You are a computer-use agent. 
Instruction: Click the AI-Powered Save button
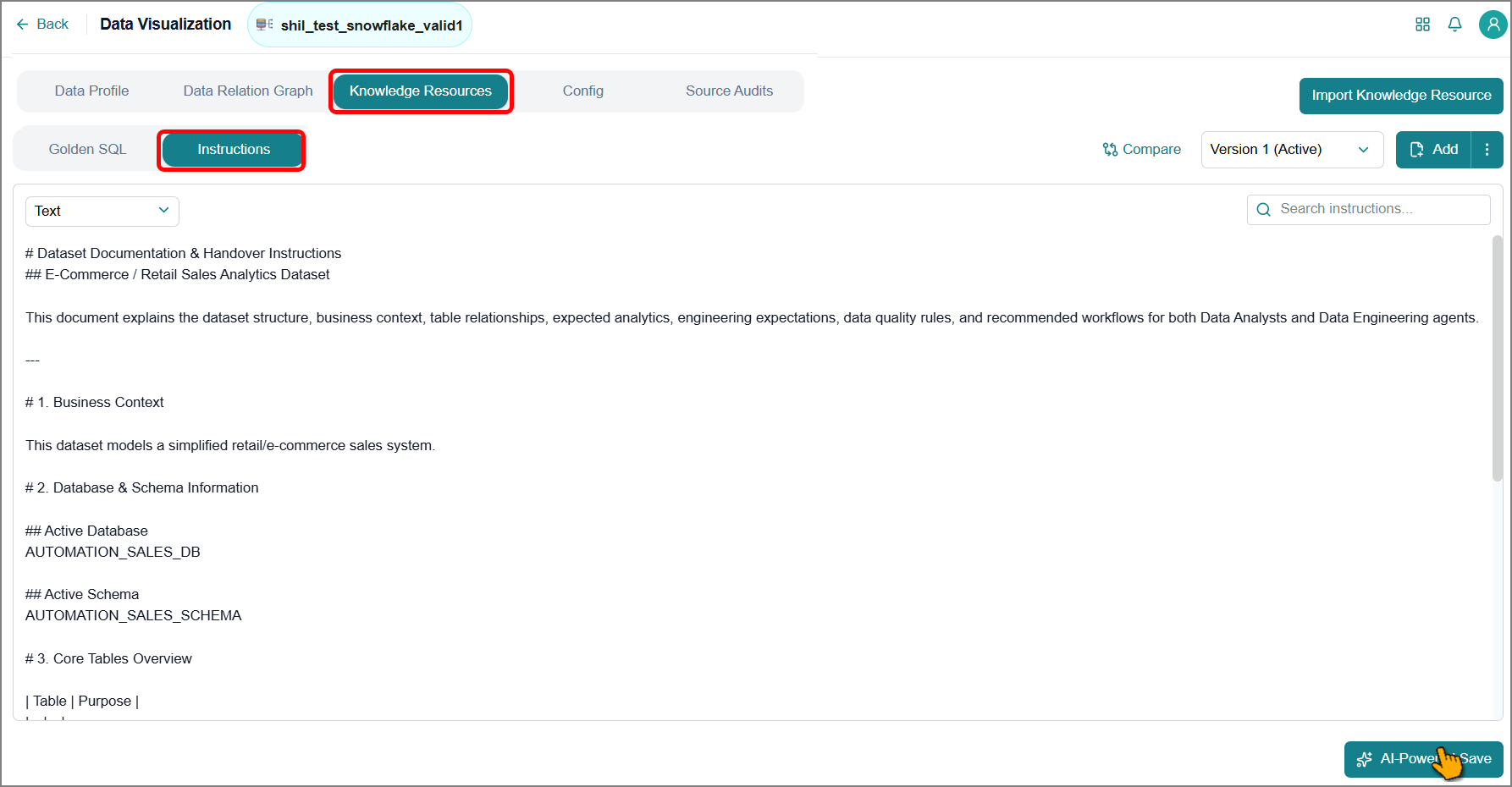1423,759
